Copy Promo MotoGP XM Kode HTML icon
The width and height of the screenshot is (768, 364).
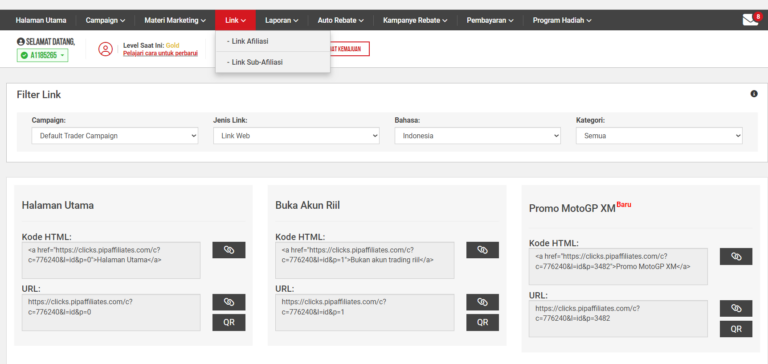[x=736, y=256]
